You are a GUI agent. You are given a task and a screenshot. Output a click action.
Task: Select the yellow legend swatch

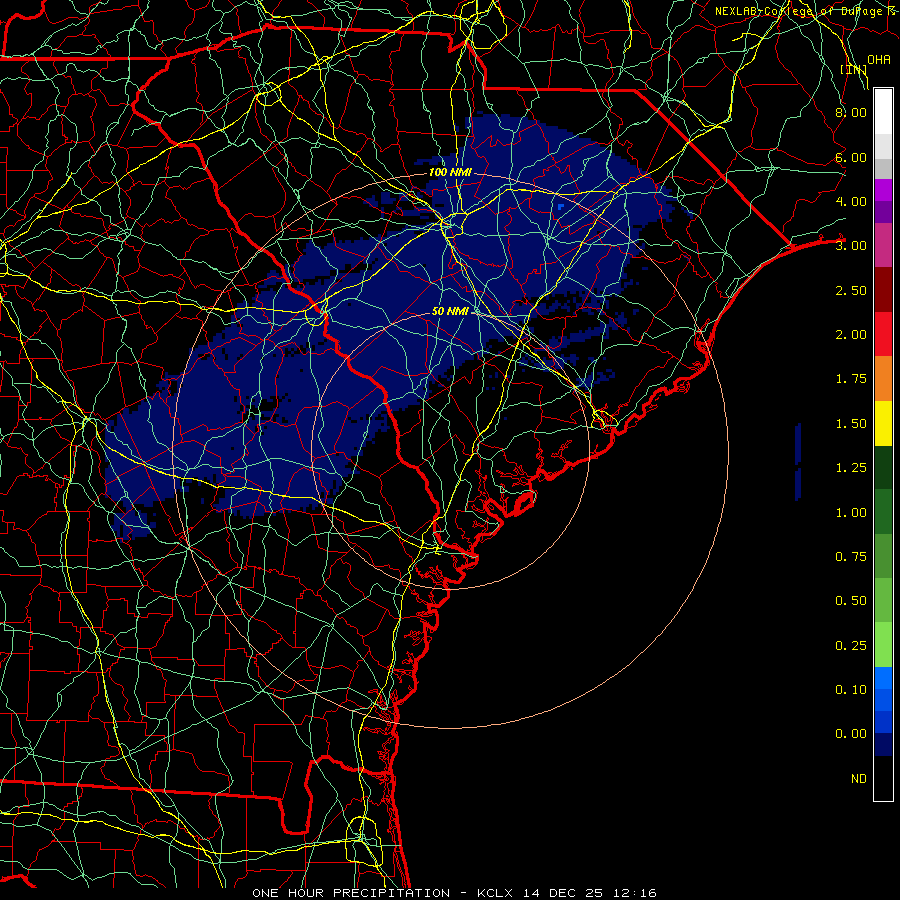[883, 424]
